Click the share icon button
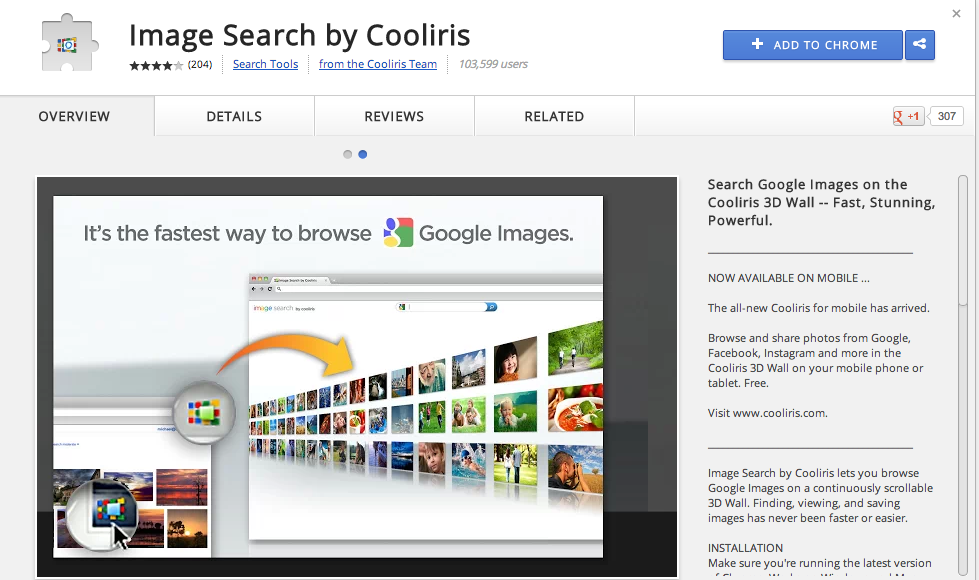The height and width of the screenshot is (580, 979). [920, 45]
